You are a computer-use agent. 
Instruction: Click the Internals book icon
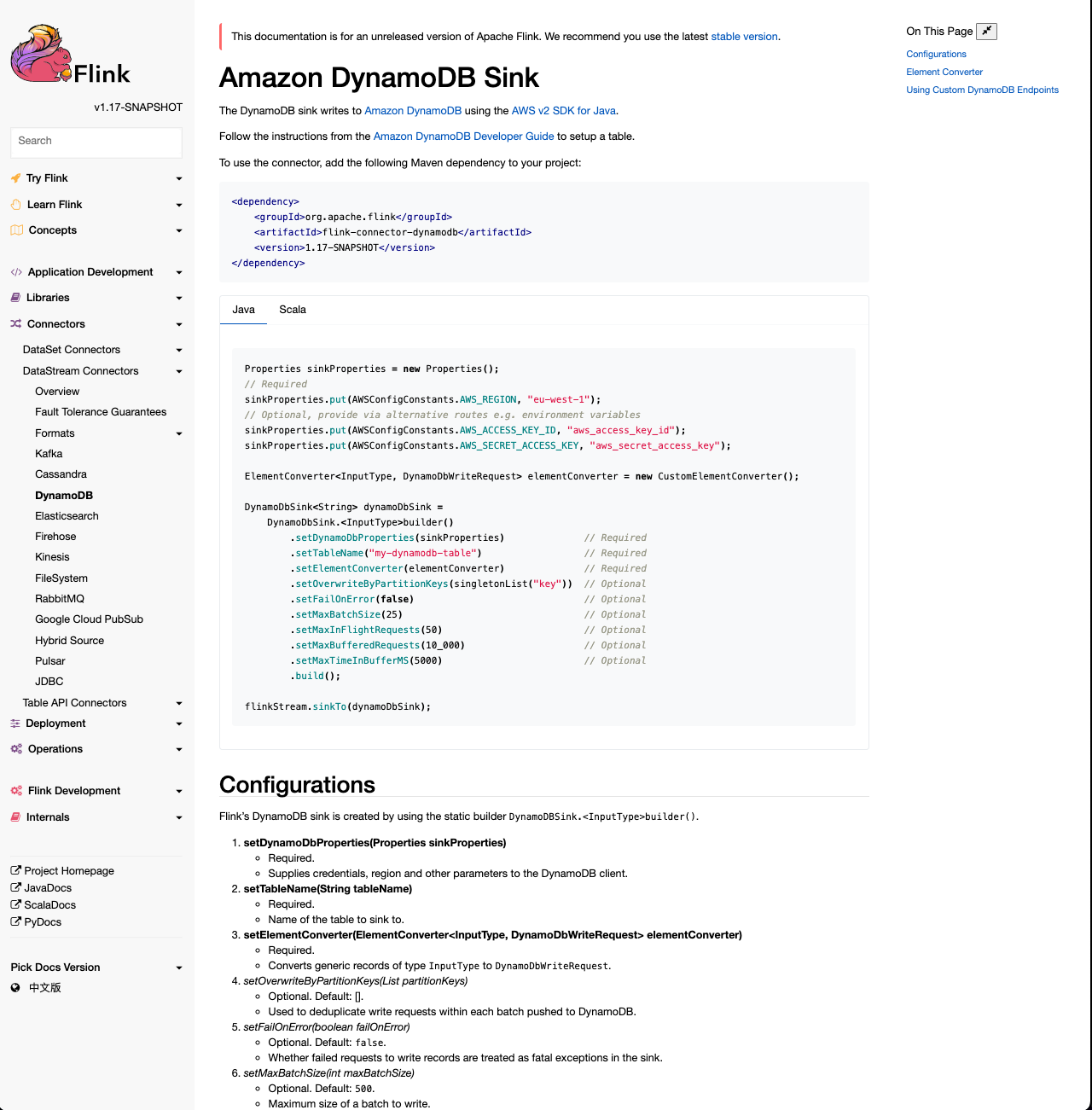(x=15, y=817)
